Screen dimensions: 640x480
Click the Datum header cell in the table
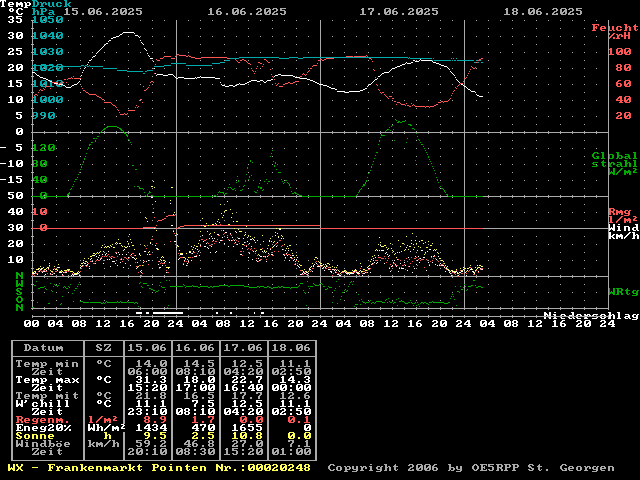coord(44,348)
